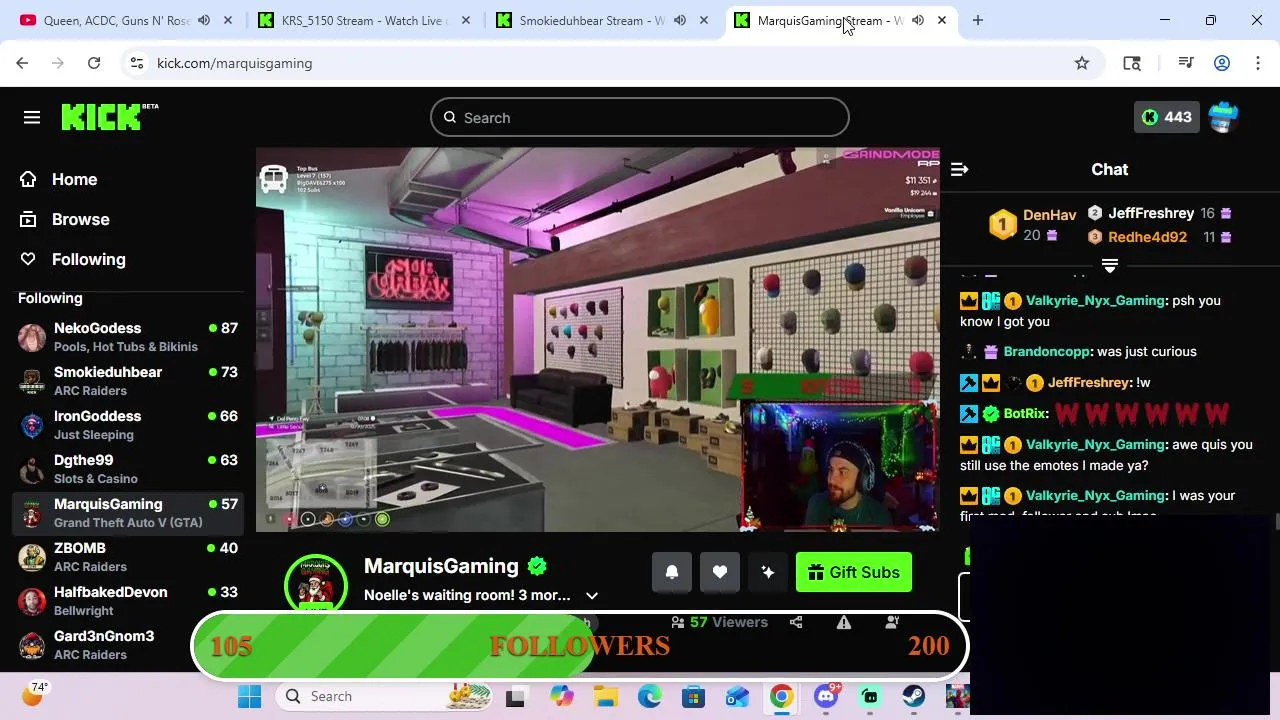Click Redhe4d92 on chat leaderboard

coord(1147,237)
